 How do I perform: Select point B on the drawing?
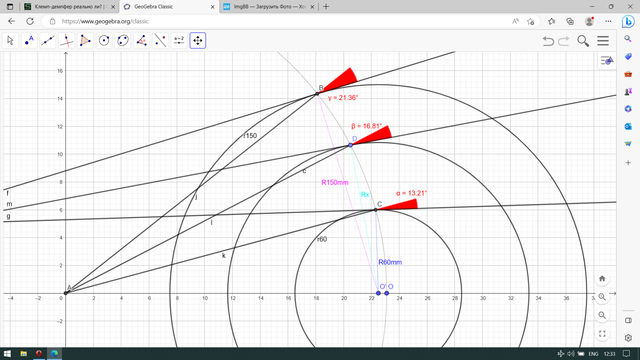[x=317, y=94]
